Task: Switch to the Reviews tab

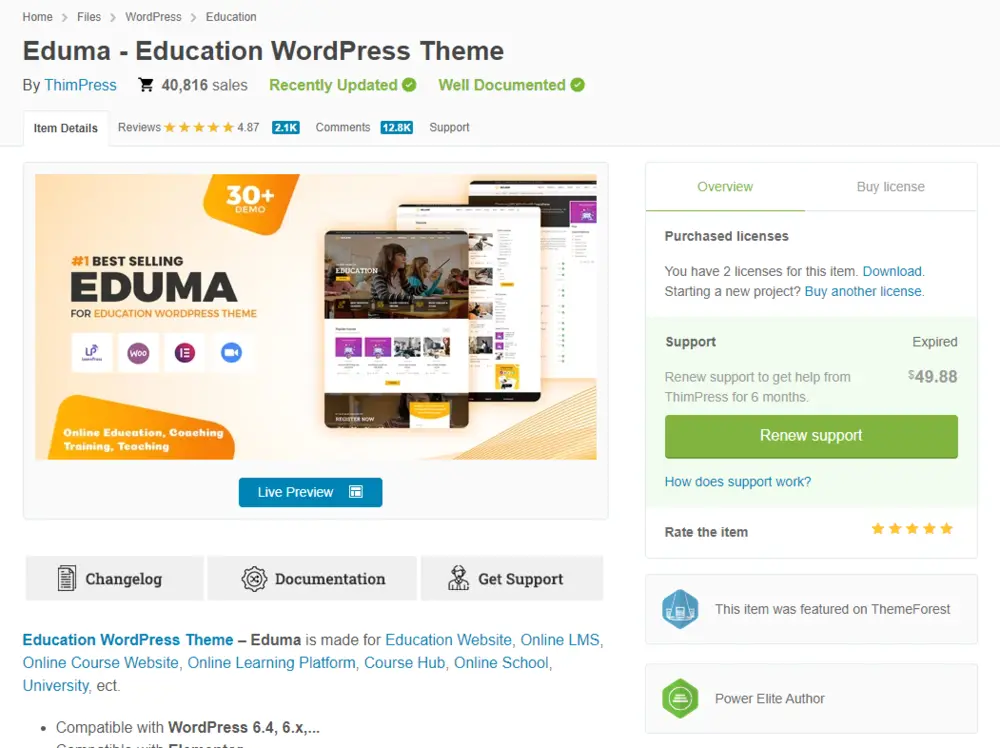Action: tap(138, 127)
